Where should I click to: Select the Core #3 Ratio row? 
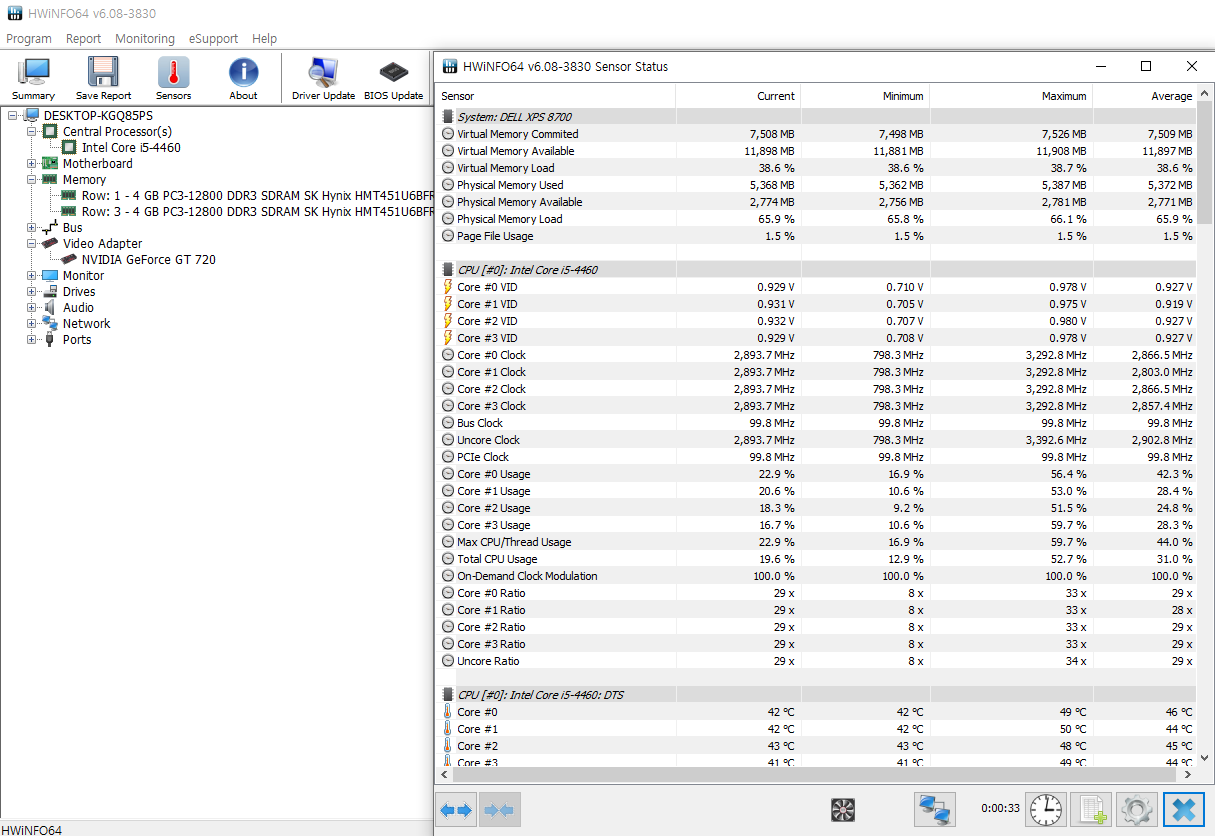tap(817, 644)
